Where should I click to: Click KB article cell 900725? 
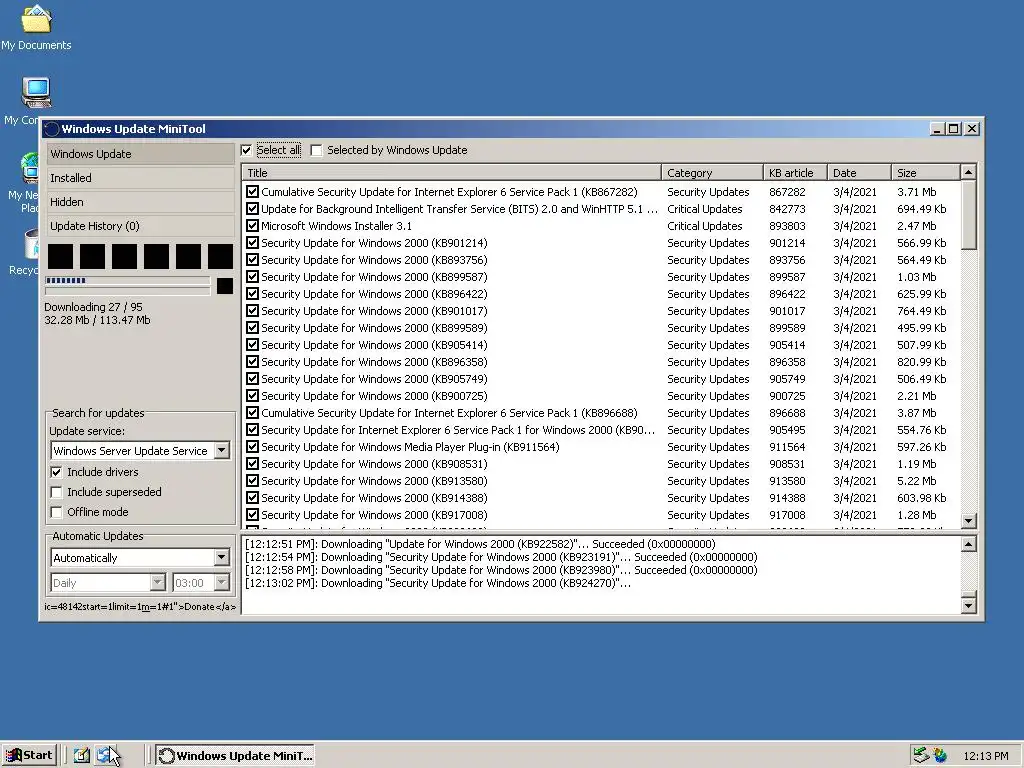[787, 396]
